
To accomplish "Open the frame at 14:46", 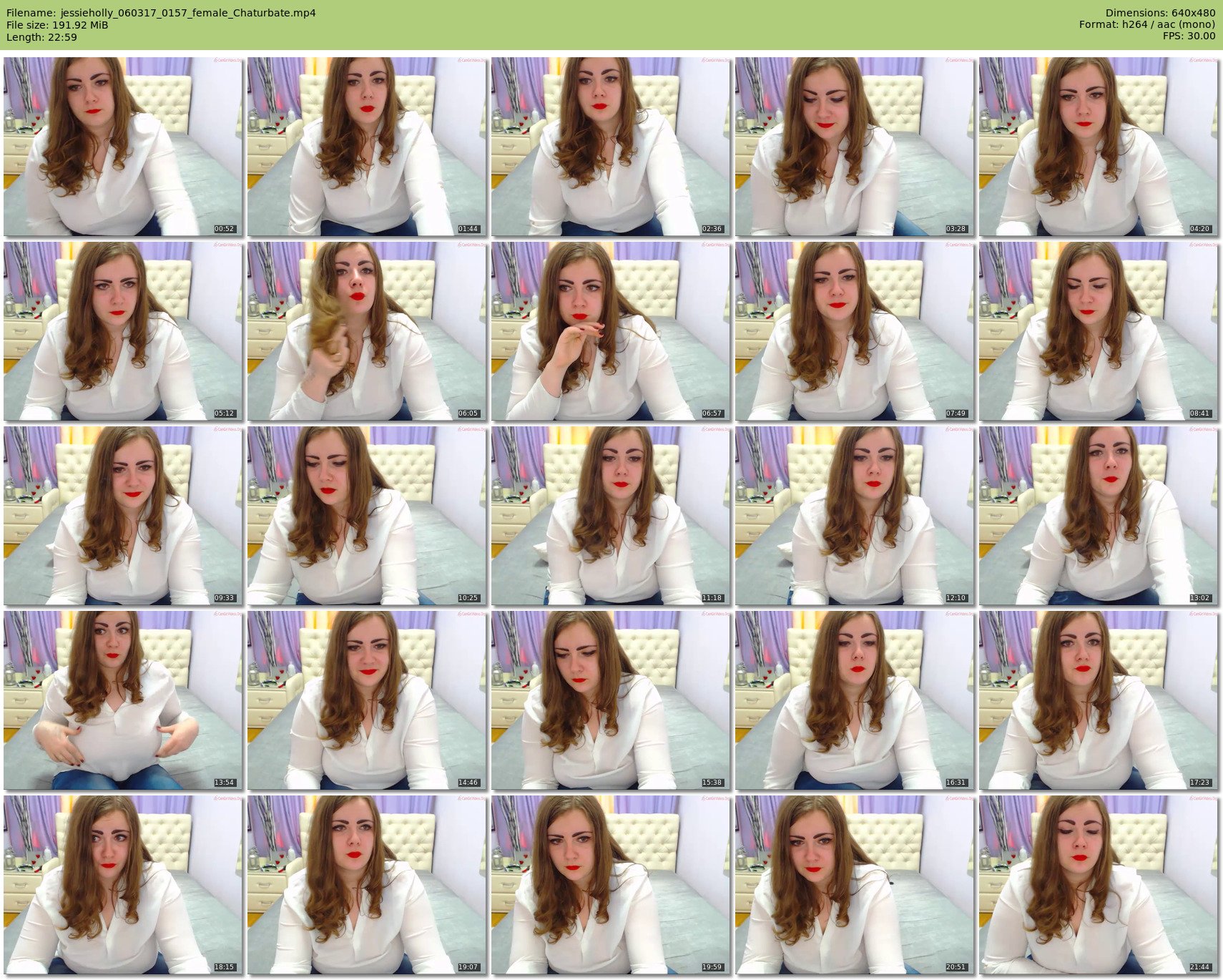I will coord(367,700).
